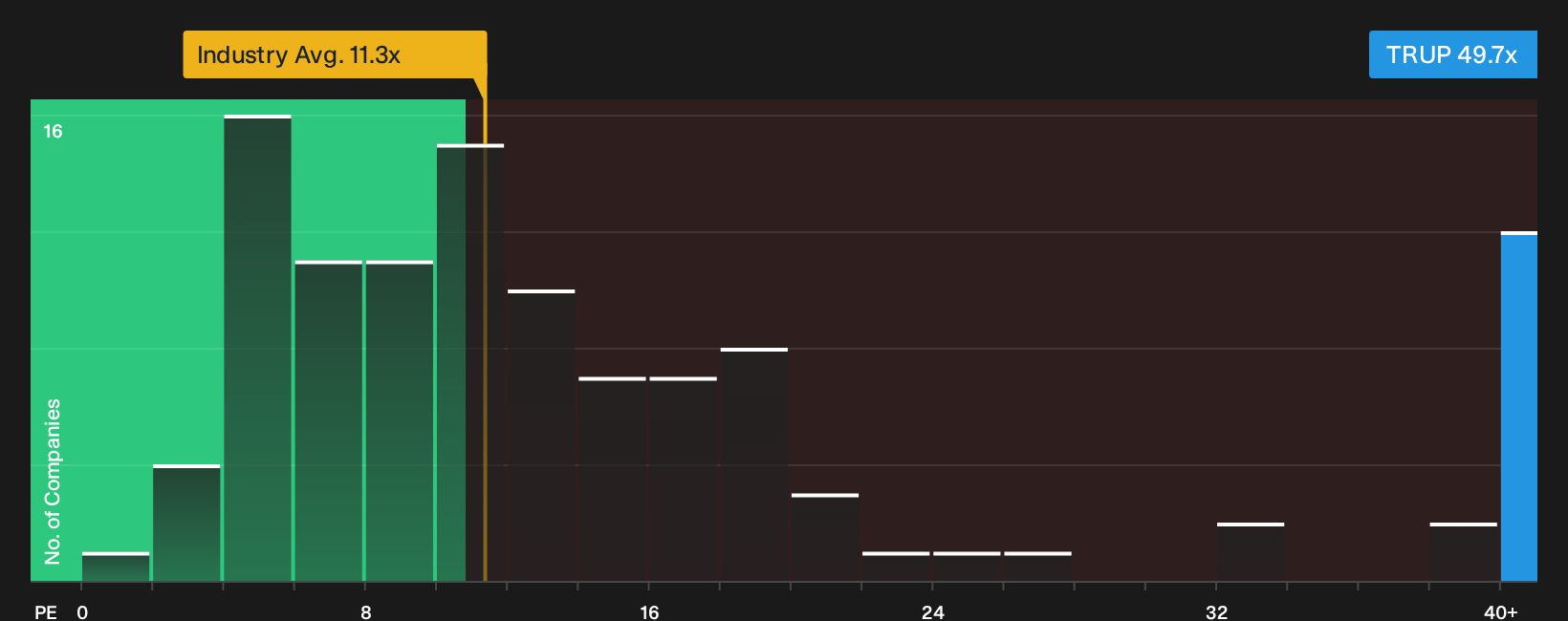The height and width of the screenshot is (621, 1568).
Task: Click x-axis label 40+
Action: (x=1501, y=611)
